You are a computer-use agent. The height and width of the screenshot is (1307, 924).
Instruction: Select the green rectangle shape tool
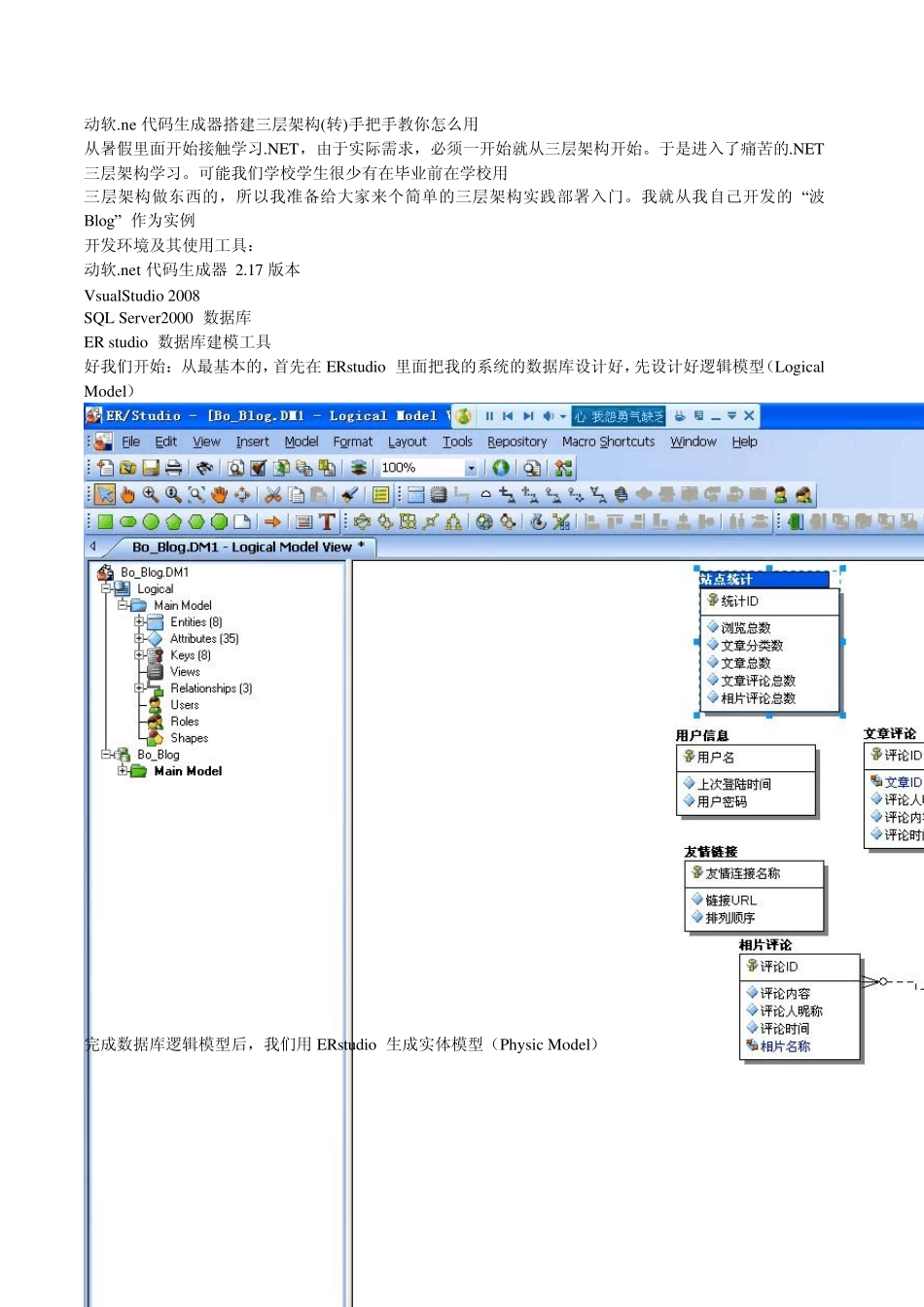click(105, 522)
